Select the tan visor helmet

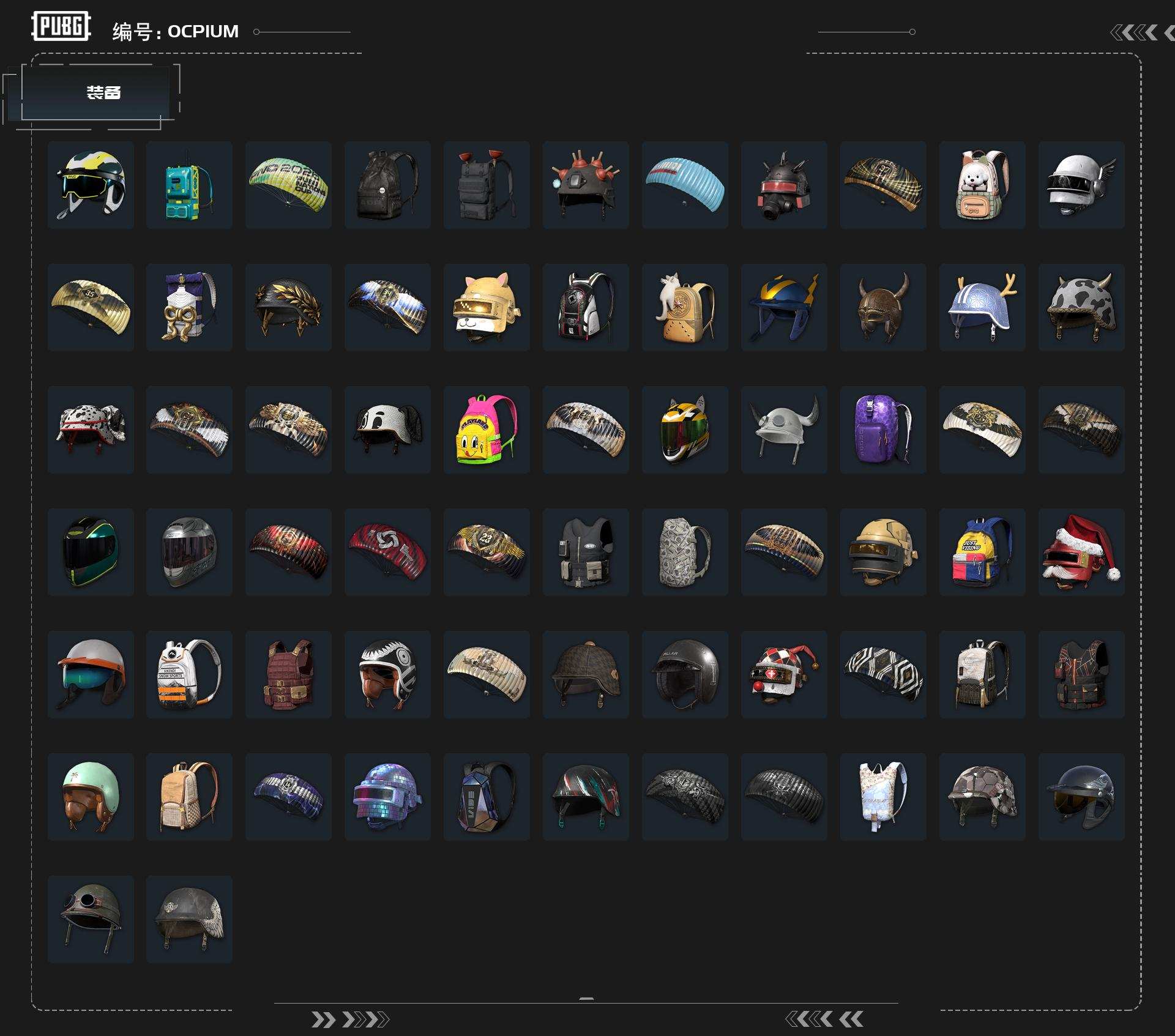(x=883, y=552)
